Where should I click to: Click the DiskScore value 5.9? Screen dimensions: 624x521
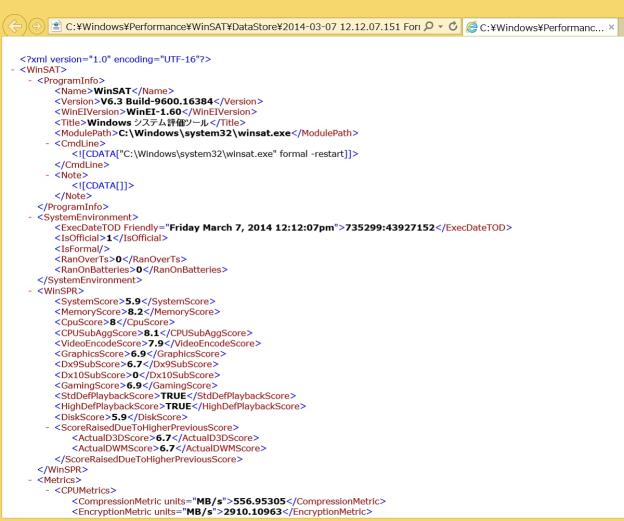click(x=119, y=417)
